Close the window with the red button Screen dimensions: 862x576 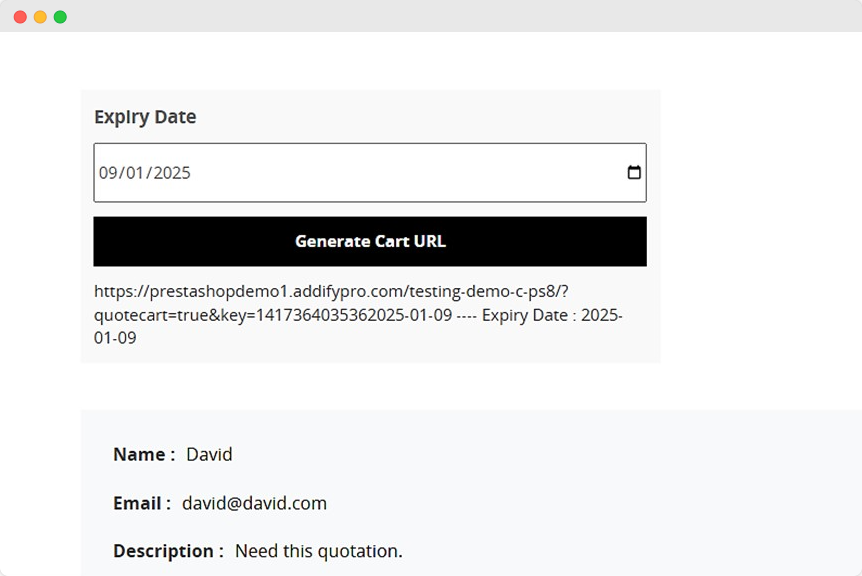click(x=20, y=17)
